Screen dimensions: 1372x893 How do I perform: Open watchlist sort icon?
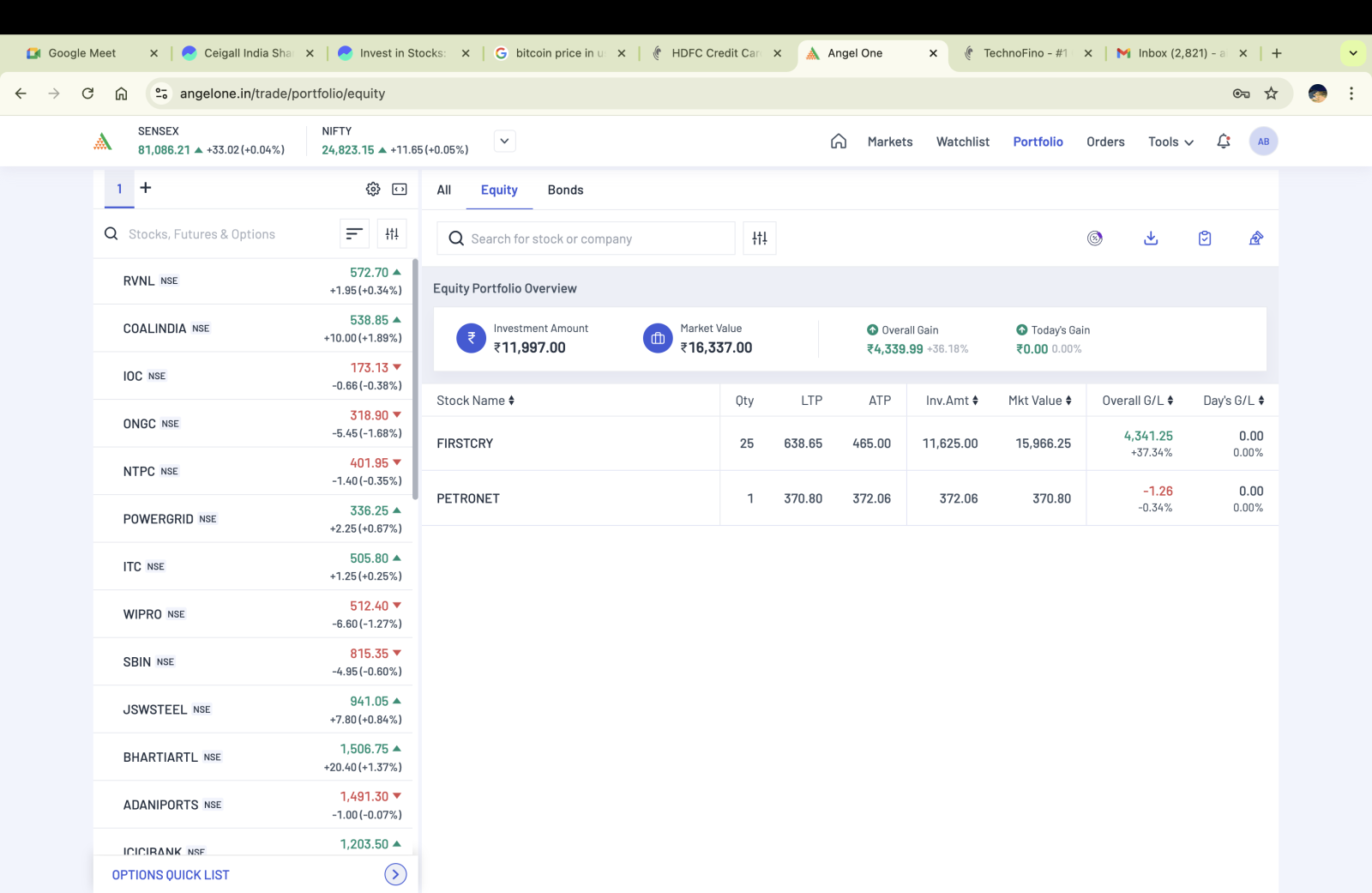353,233
